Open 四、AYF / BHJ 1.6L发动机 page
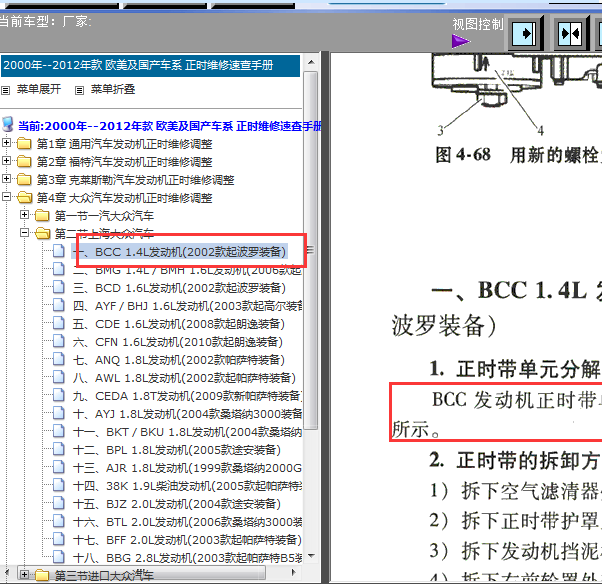This screenshot has width=602, height=584. point(187,306)
